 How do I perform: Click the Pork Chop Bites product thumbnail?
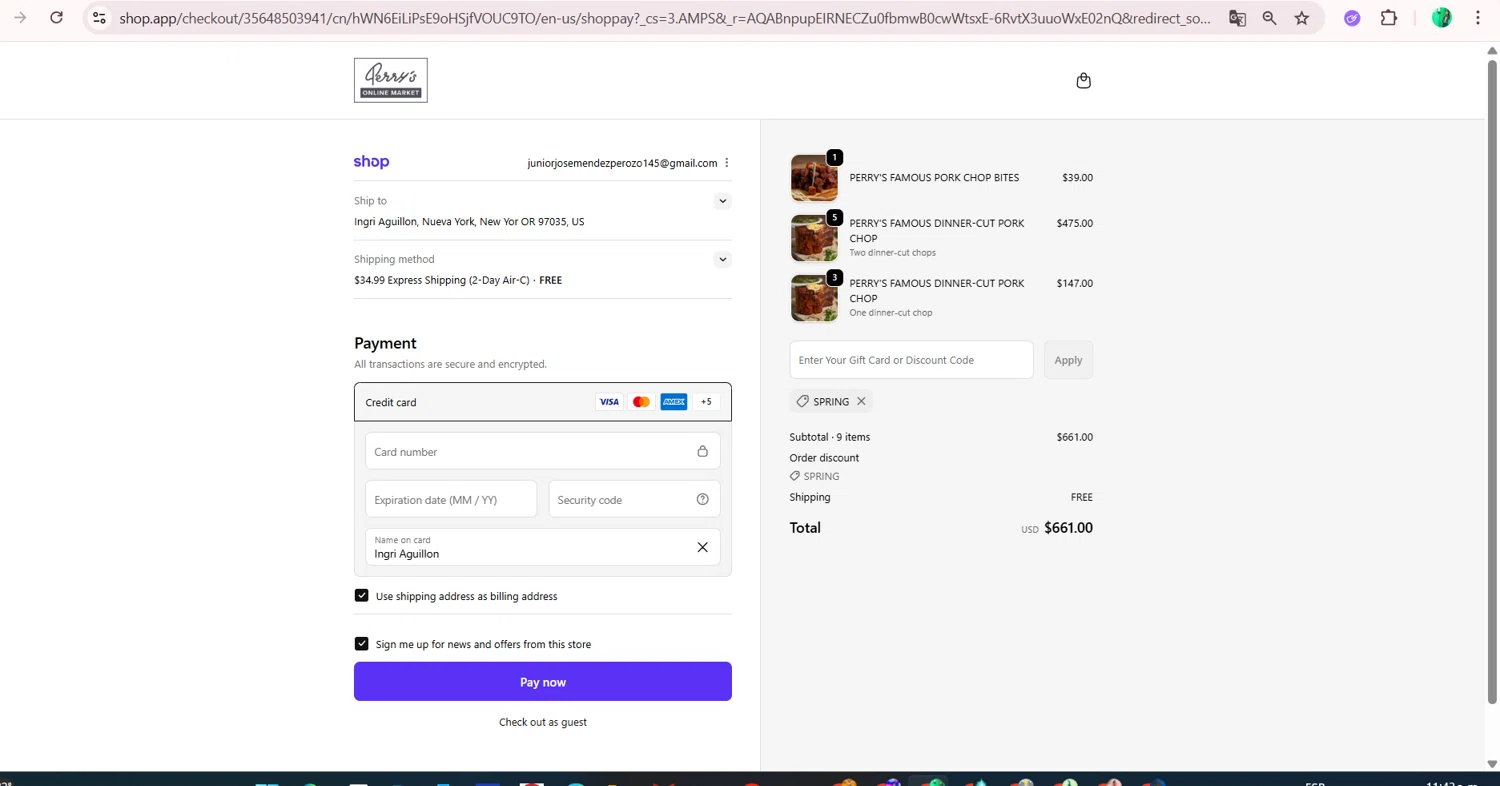[x=814, y=178]
